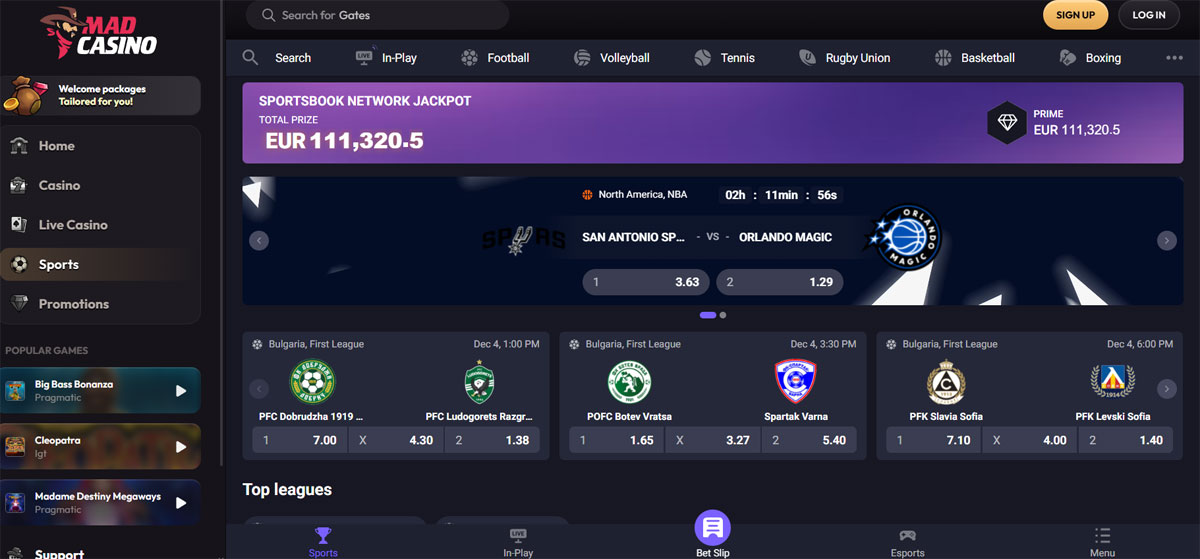Viewport: 1200px width, 559px height.
Task: Select odds 3.63 for San Antonio Spurs
Action: coord(646,282)
